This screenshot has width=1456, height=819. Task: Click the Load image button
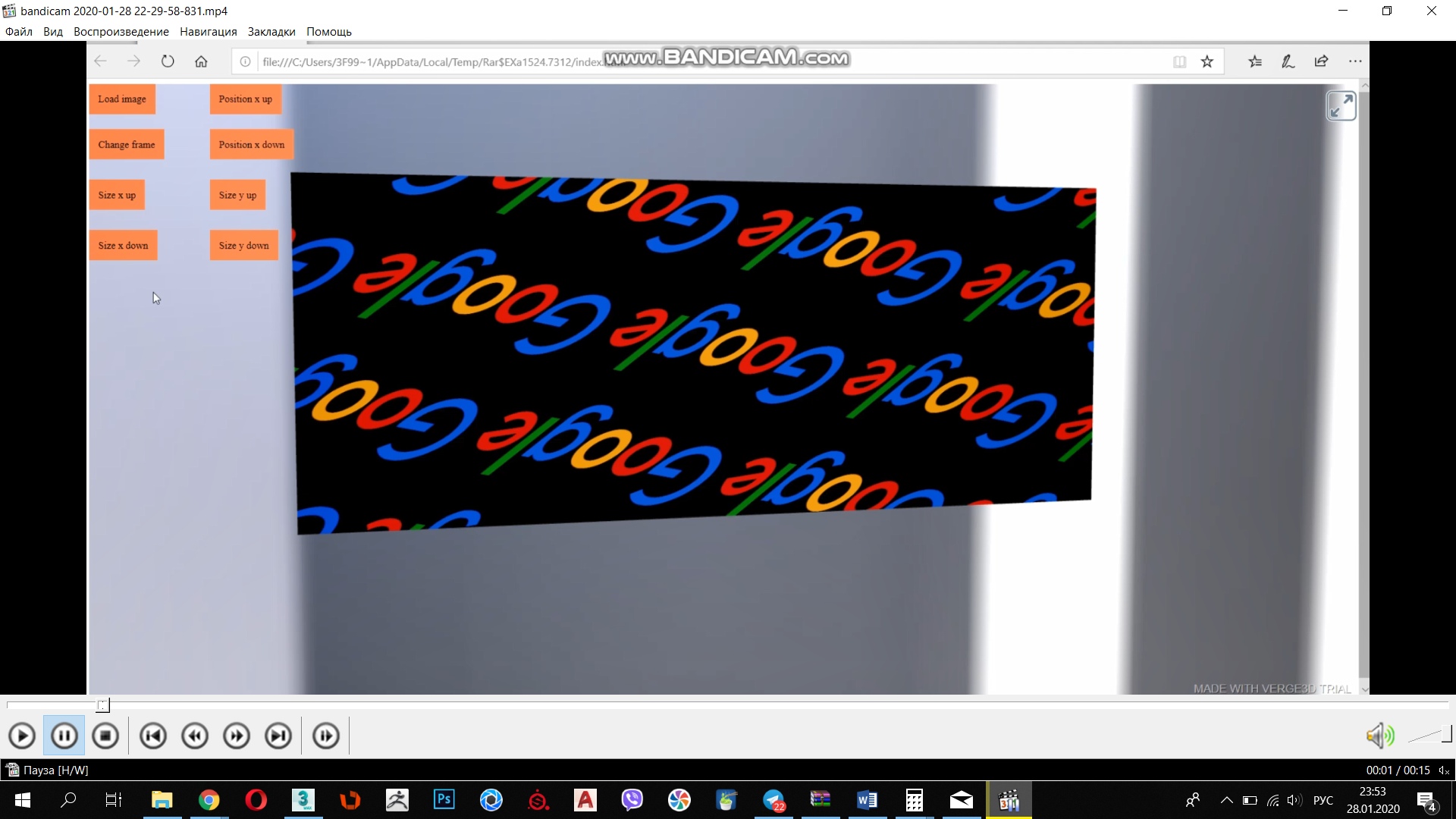(122, 99)
